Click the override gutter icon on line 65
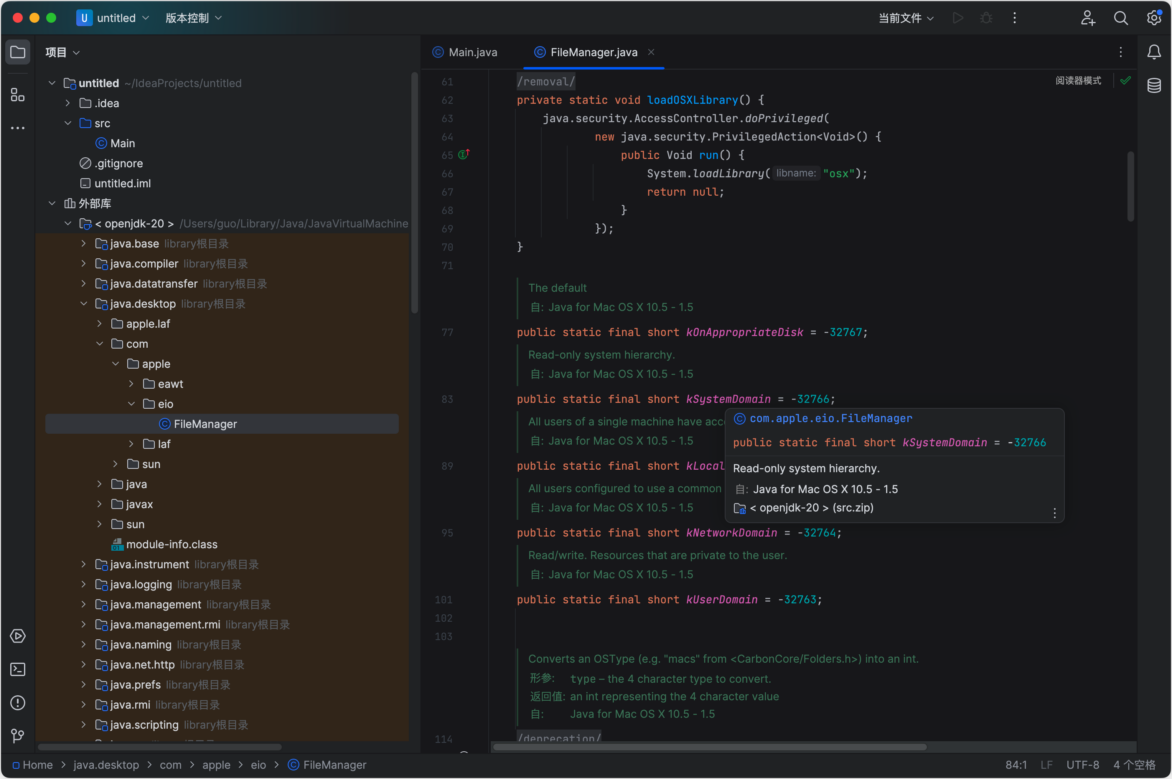Image resolution: width=1172 pixels, height=779 pixels. [x=463, y=155]
